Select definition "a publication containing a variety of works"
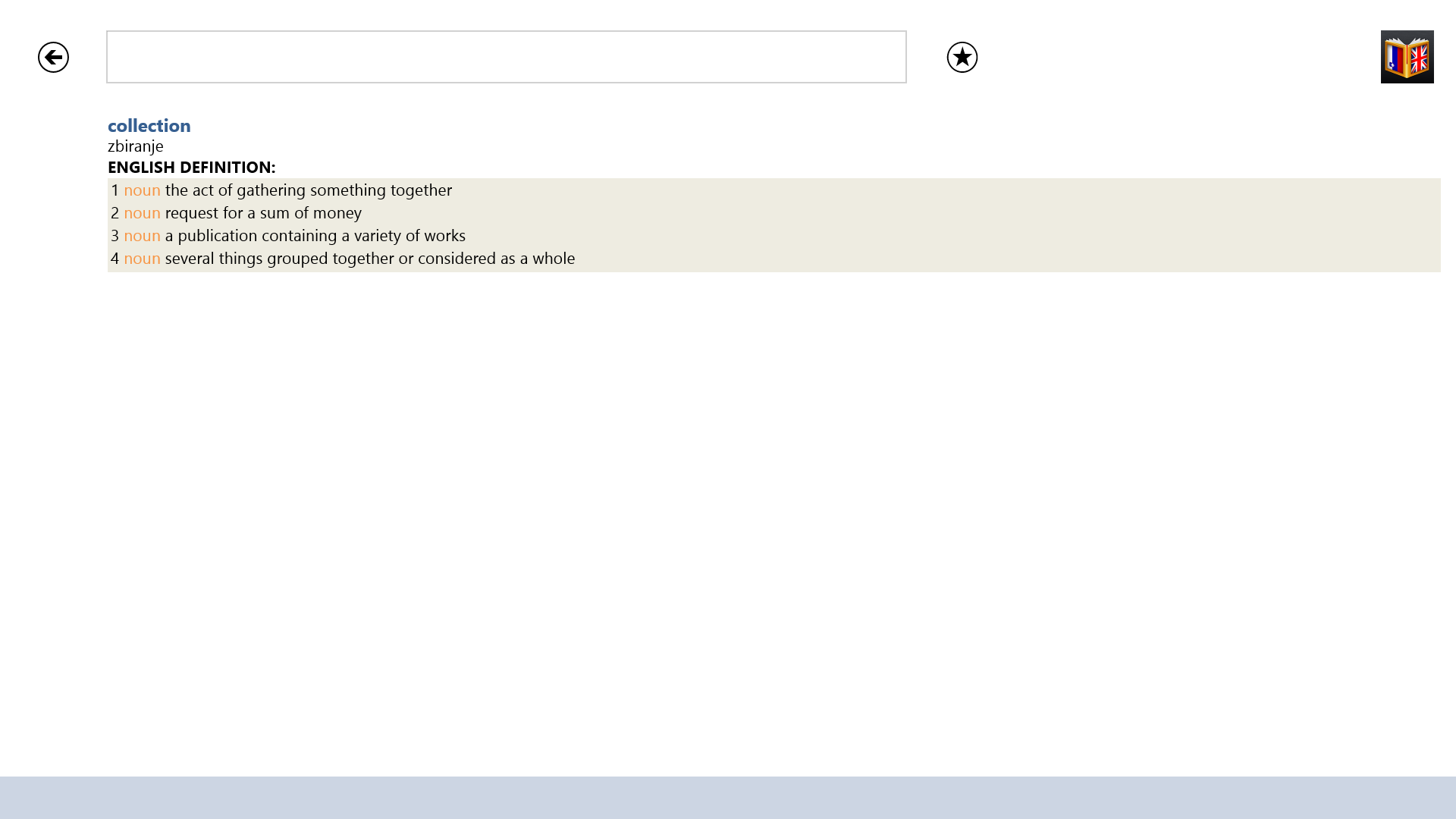This screenshot has width=1456, height=819. [x=315, y=236]
